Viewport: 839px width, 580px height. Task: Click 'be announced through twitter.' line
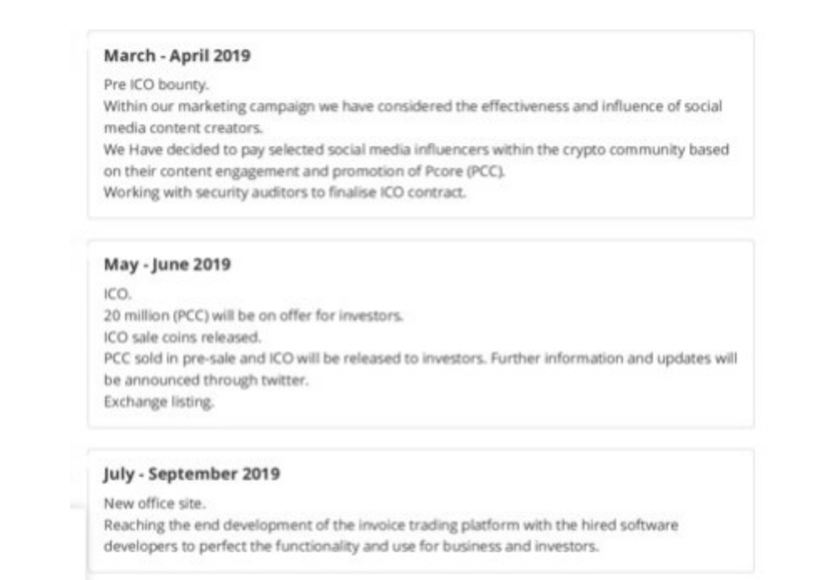click(x=206, y=380)
